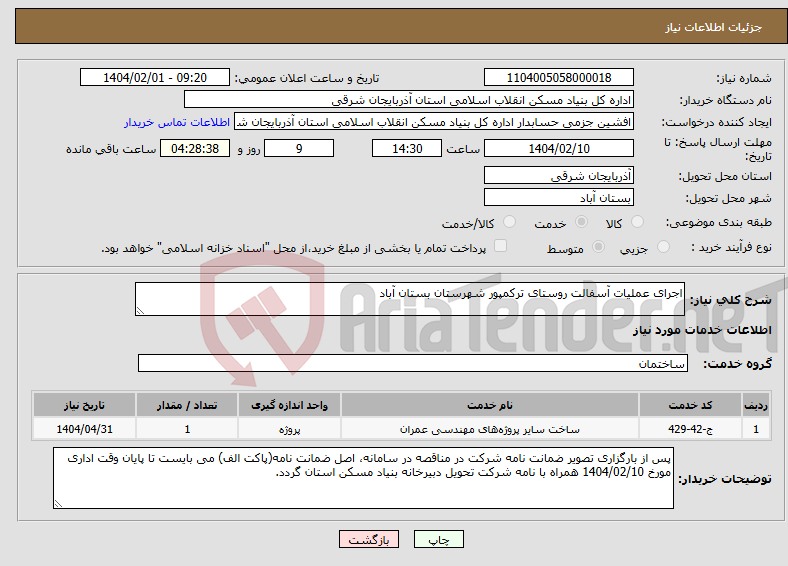Viewport: 788px width, 566px height.
Task: Click the توضیحات خریدار label
Action: pos(725,479)
